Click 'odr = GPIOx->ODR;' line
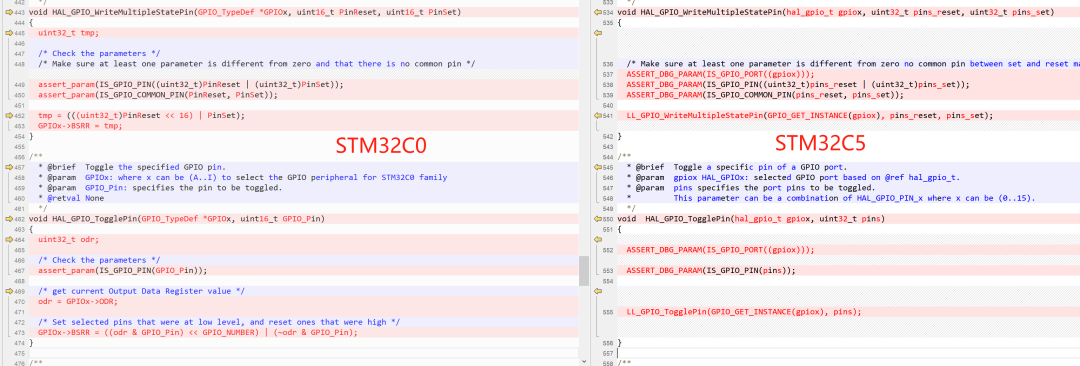The height and width of the screenshot is (366, 1080). pos(78,302)
